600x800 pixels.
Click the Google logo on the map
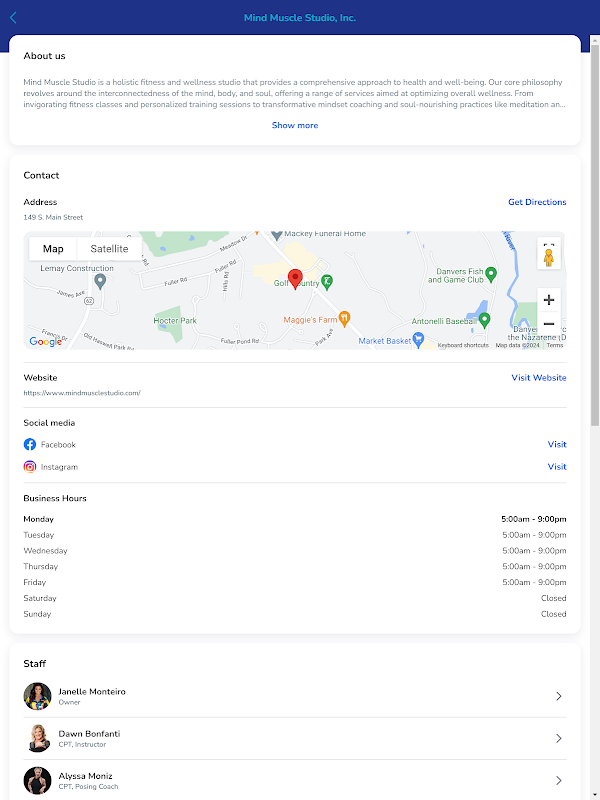coord(45,342)
